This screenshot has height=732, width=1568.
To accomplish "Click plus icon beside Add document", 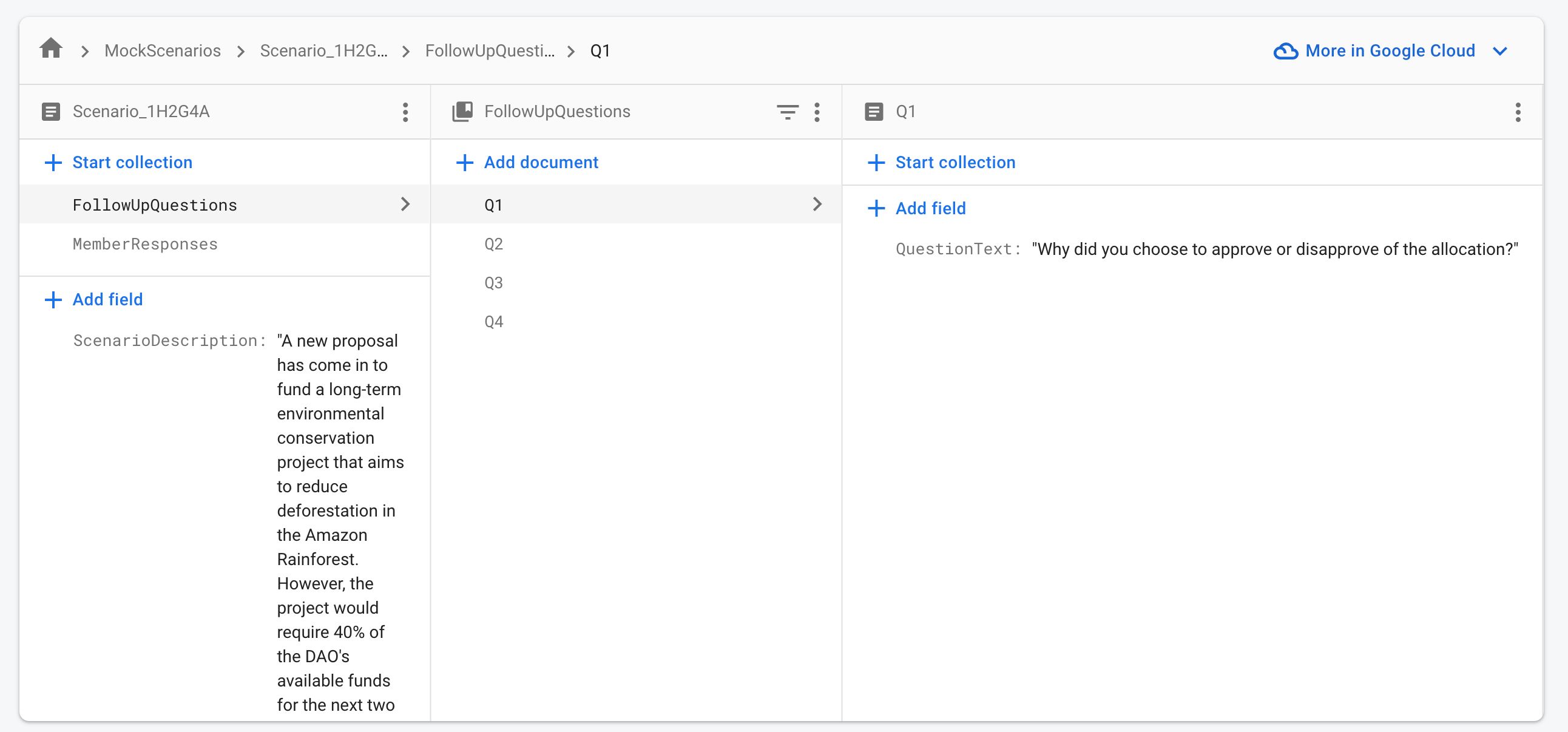I will pos(464,162).
